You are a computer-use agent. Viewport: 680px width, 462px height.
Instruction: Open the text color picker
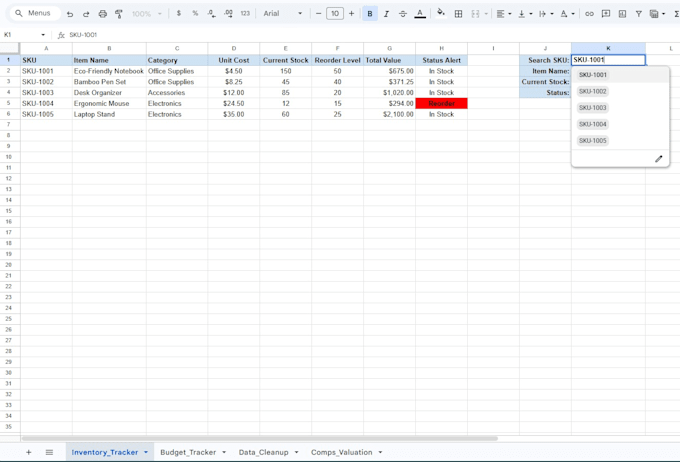(420, 14)
